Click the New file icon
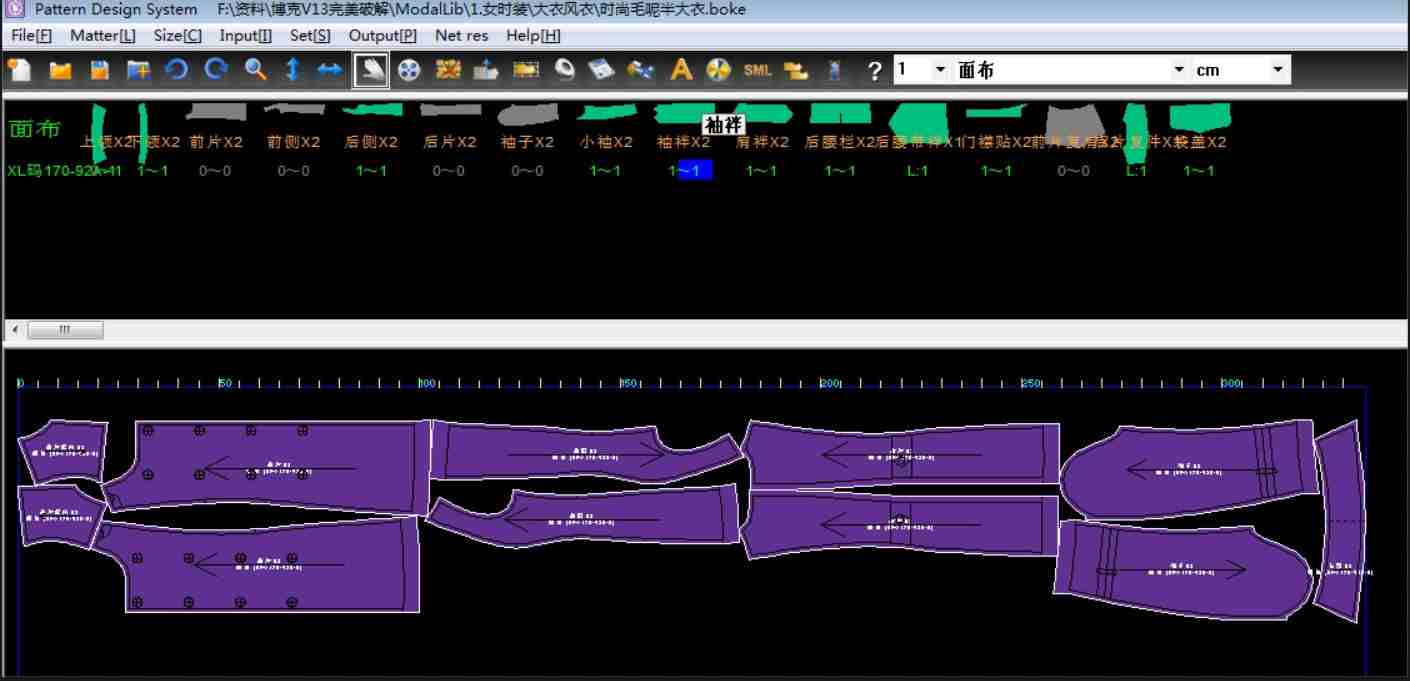Viewport: 1410px width, 681px height. click(19, 70)
